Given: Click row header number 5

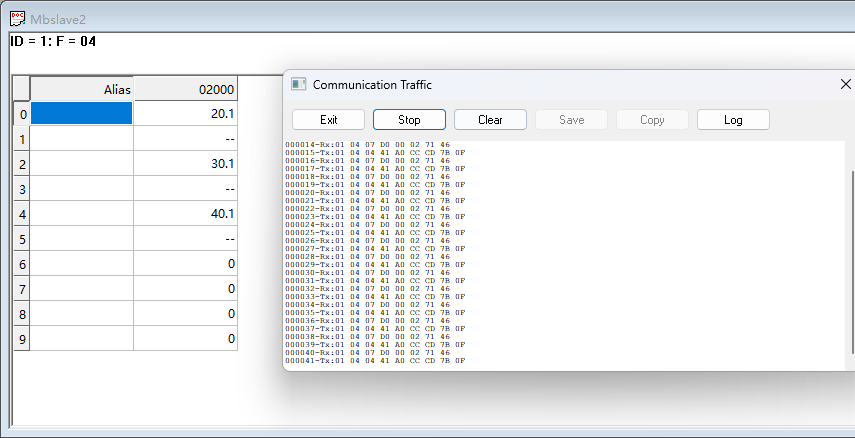Looking at the screenshot, I should click(x=21, y=239).
